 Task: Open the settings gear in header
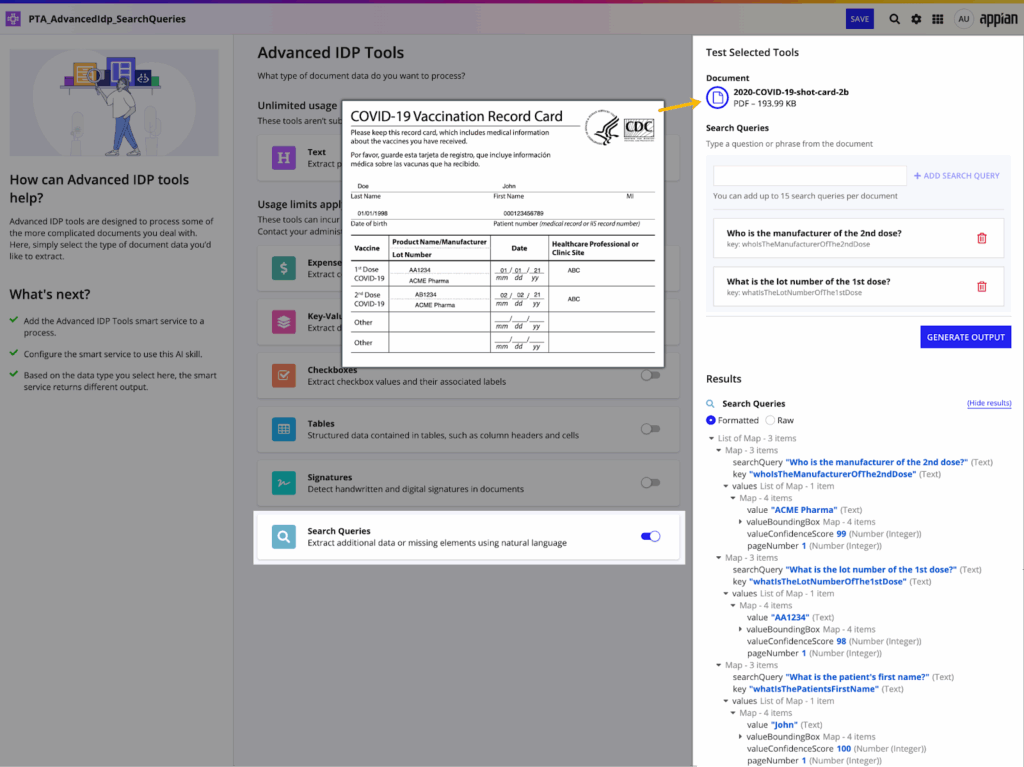[916, 19]
